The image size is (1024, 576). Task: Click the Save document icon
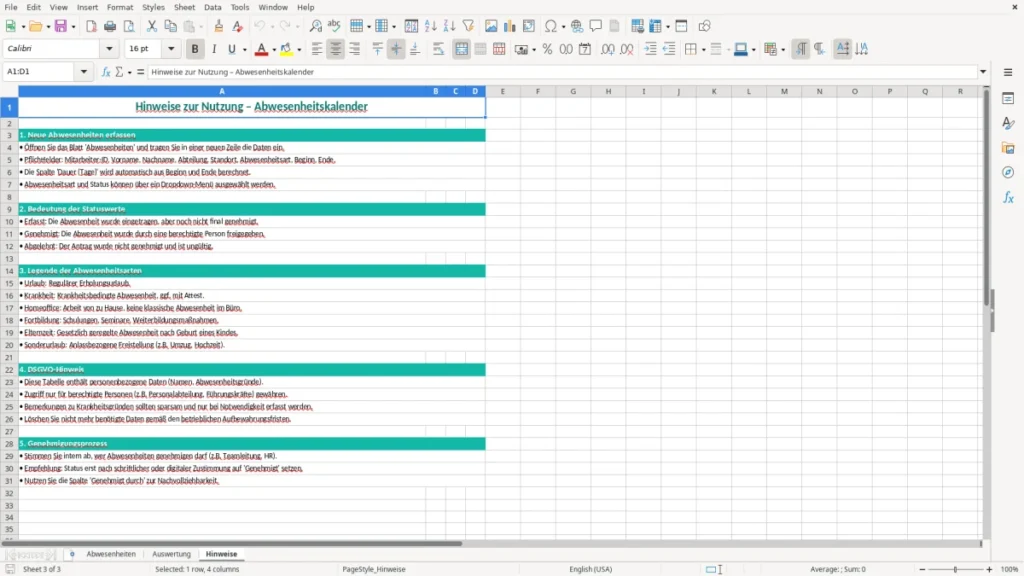click(x=61, y=26)
